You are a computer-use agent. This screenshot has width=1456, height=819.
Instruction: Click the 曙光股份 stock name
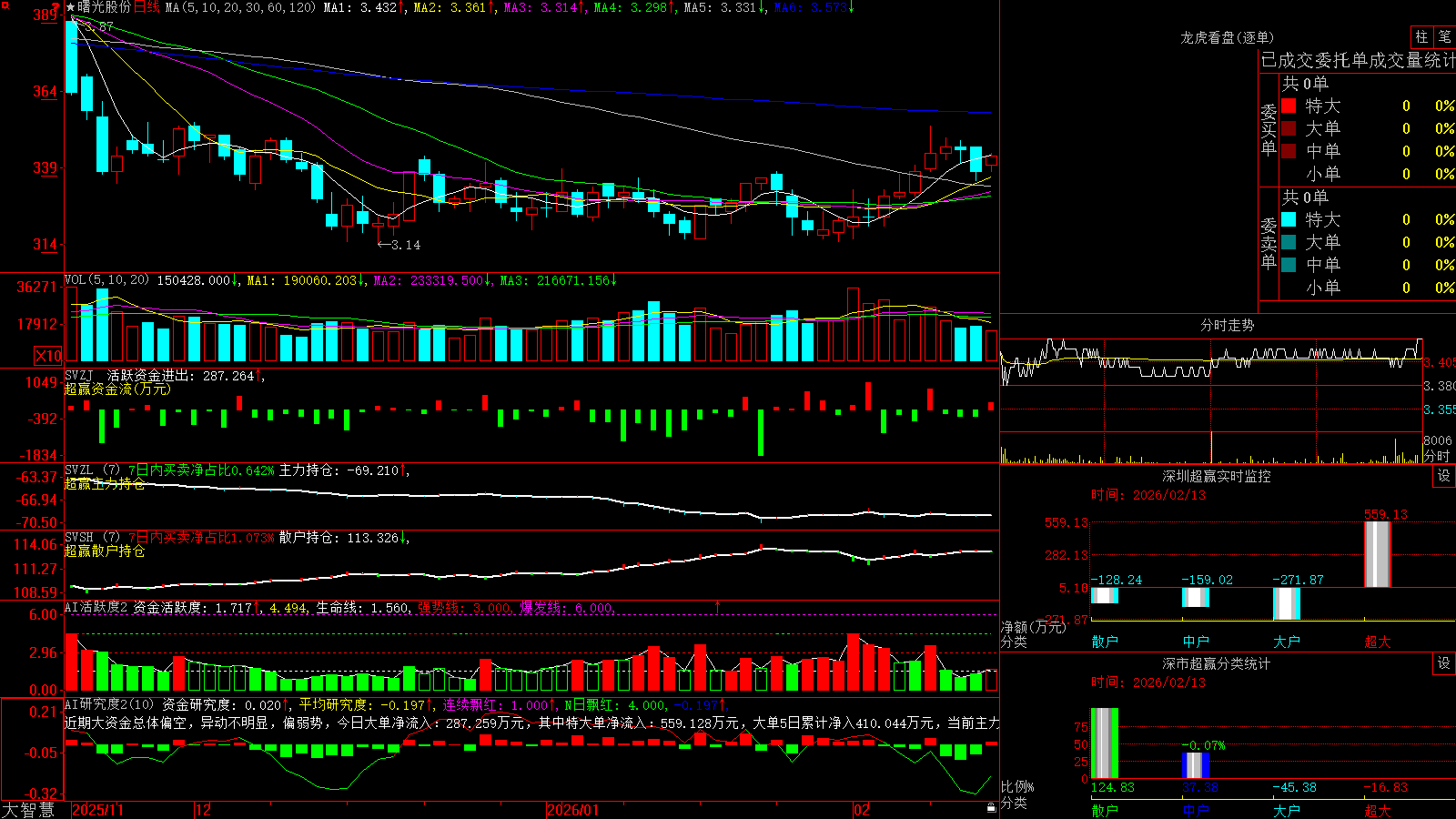(x=105, y=7)
